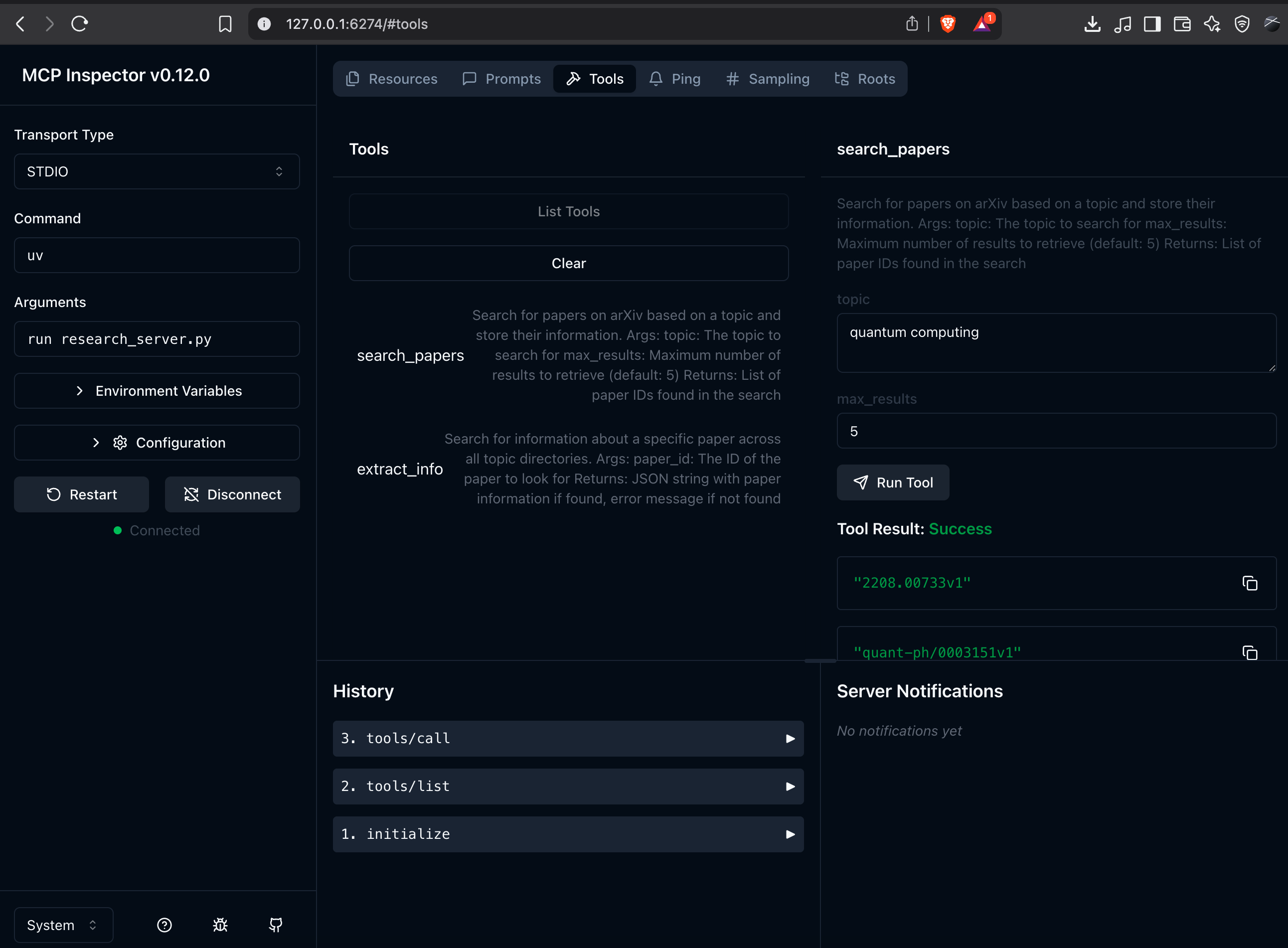1288x948 pixels.
Task: Open the GitHub repository icon
Action: point(276,925)
